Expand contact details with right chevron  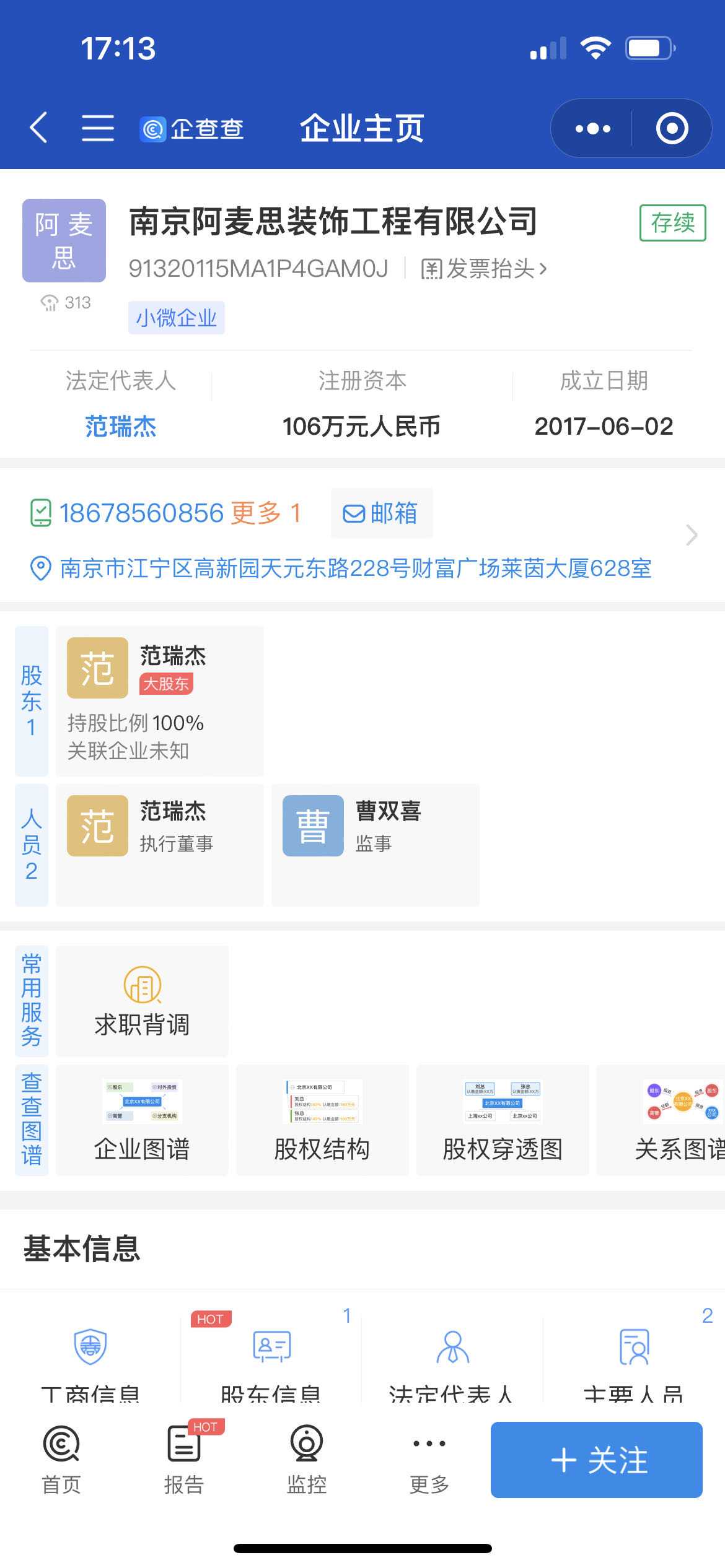pos(691,535)
